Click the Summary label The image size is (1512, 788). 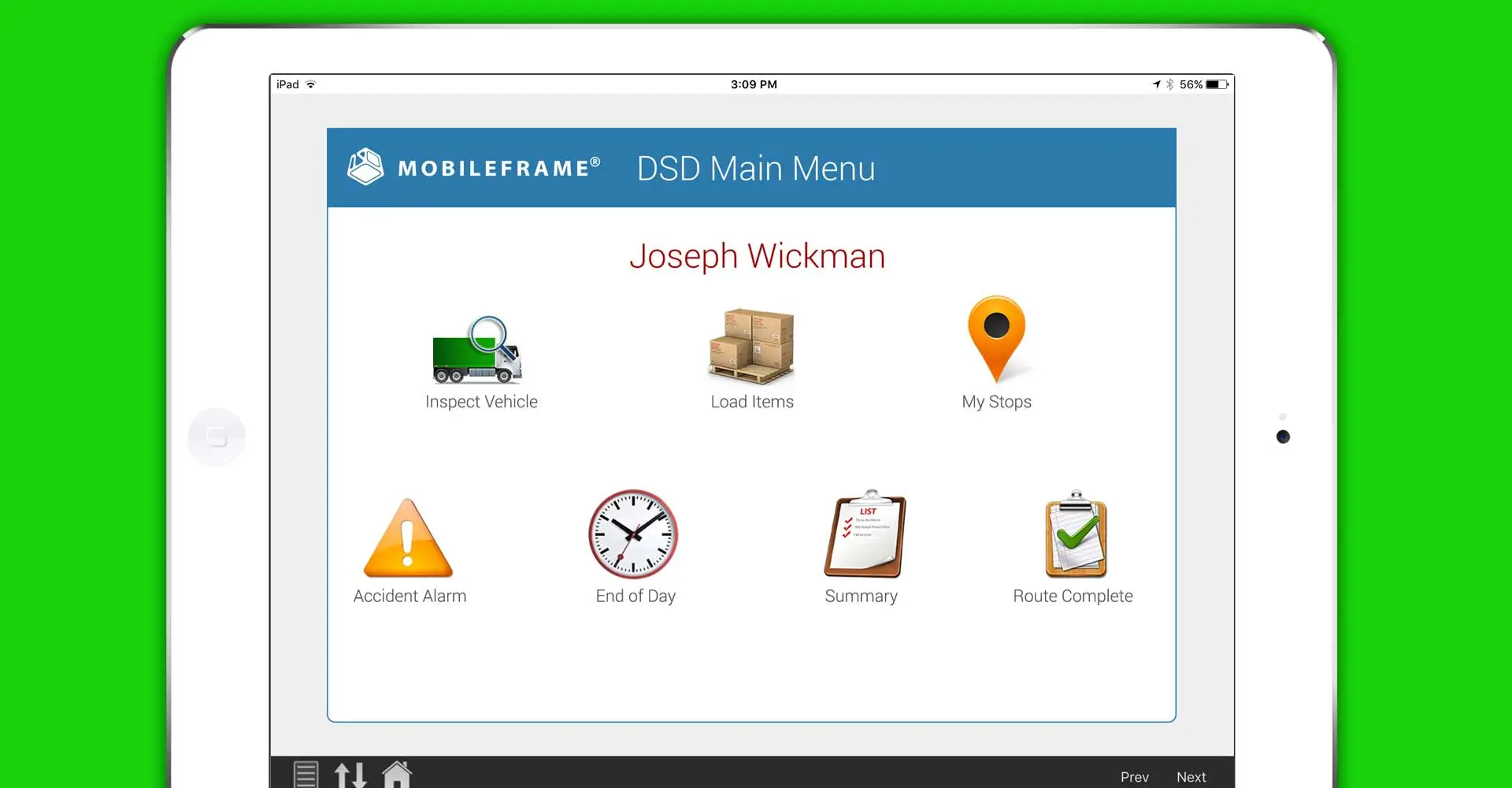tap(861, 597)
